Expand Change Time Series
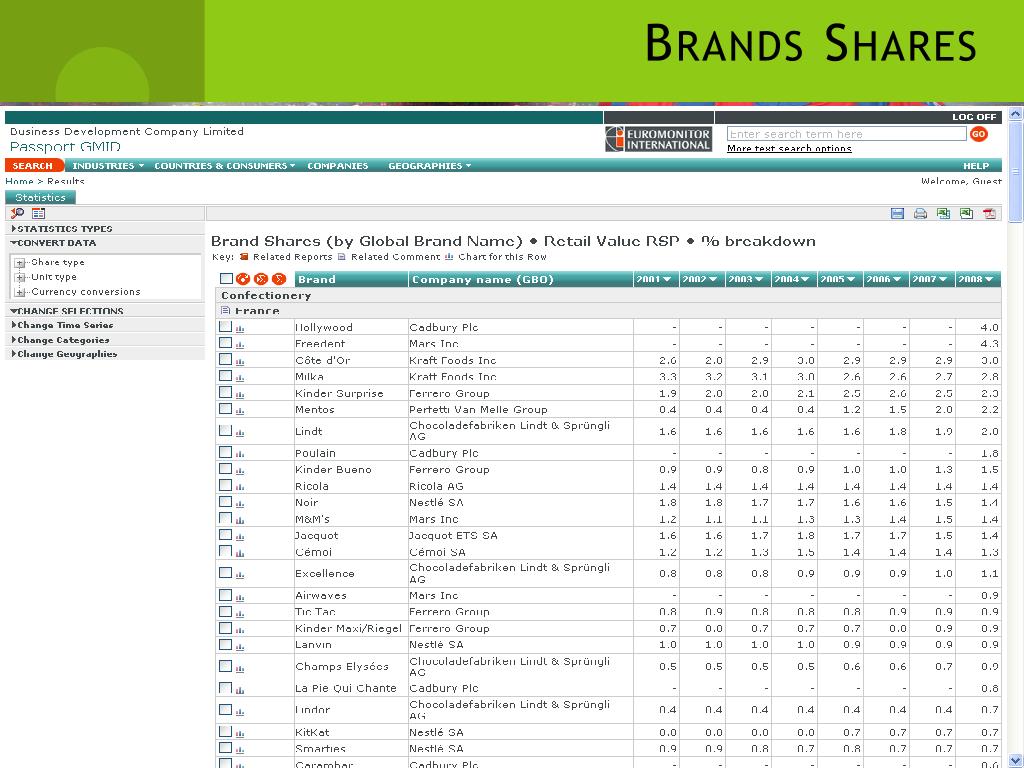The width and height of the screenshot is (1024, 768). click(x=62, y=325)
